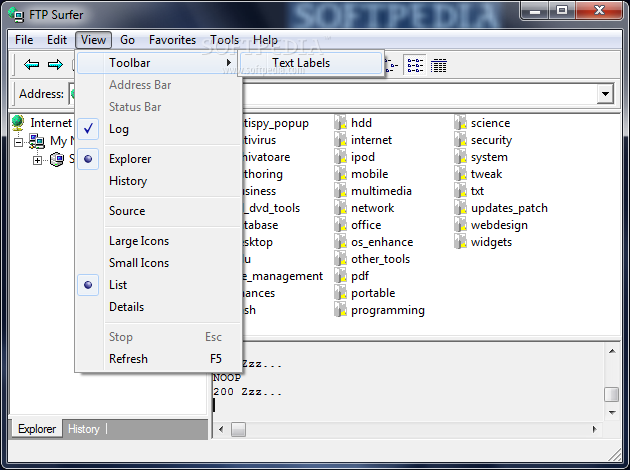Choose Refresh from View menu
Image resolution: width=630 pixels, height=470 pixels.
pos(159,359)
